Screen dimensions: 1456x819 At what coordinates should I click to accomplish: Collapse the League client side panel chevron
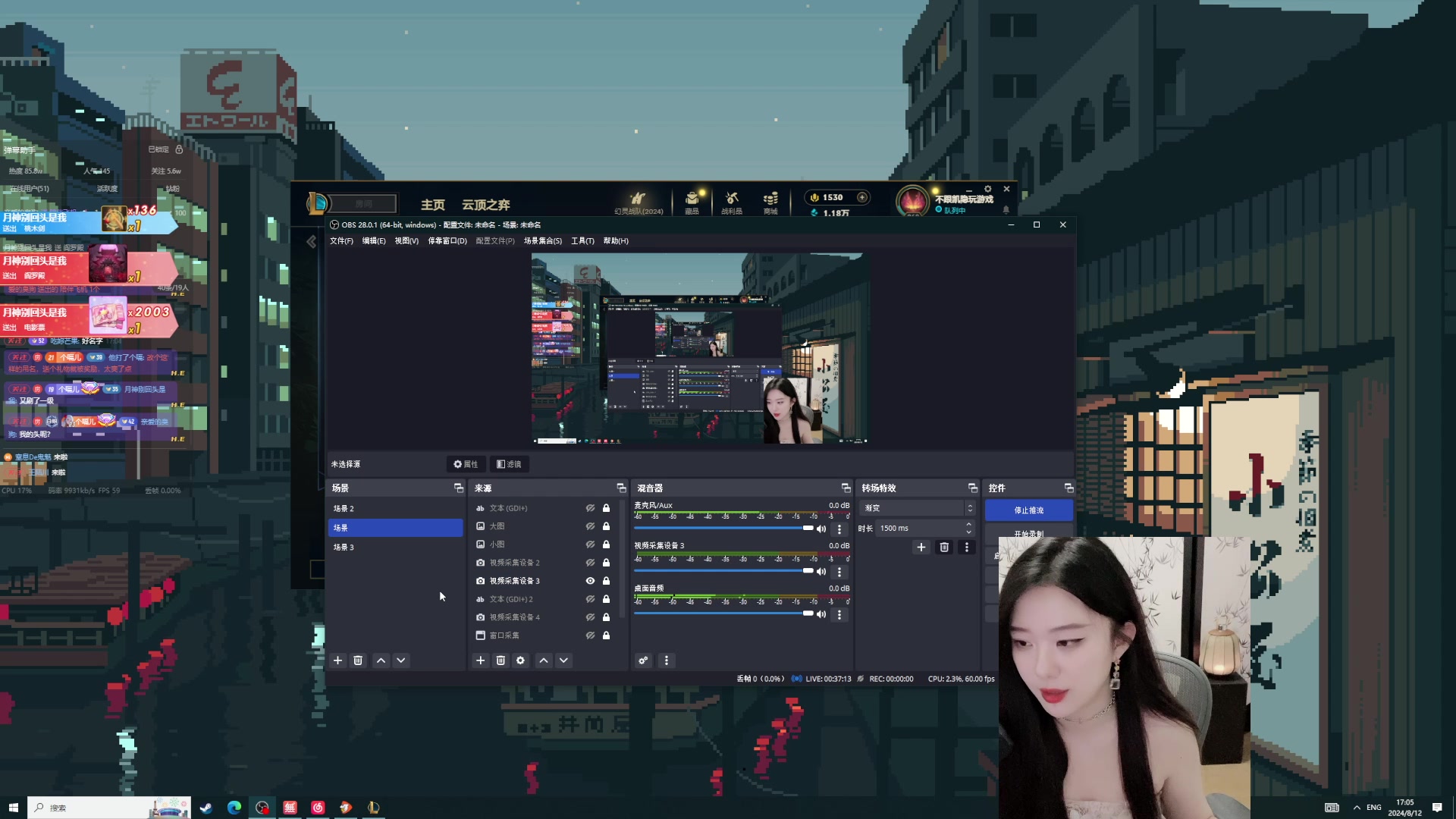[x=312, y=242]
